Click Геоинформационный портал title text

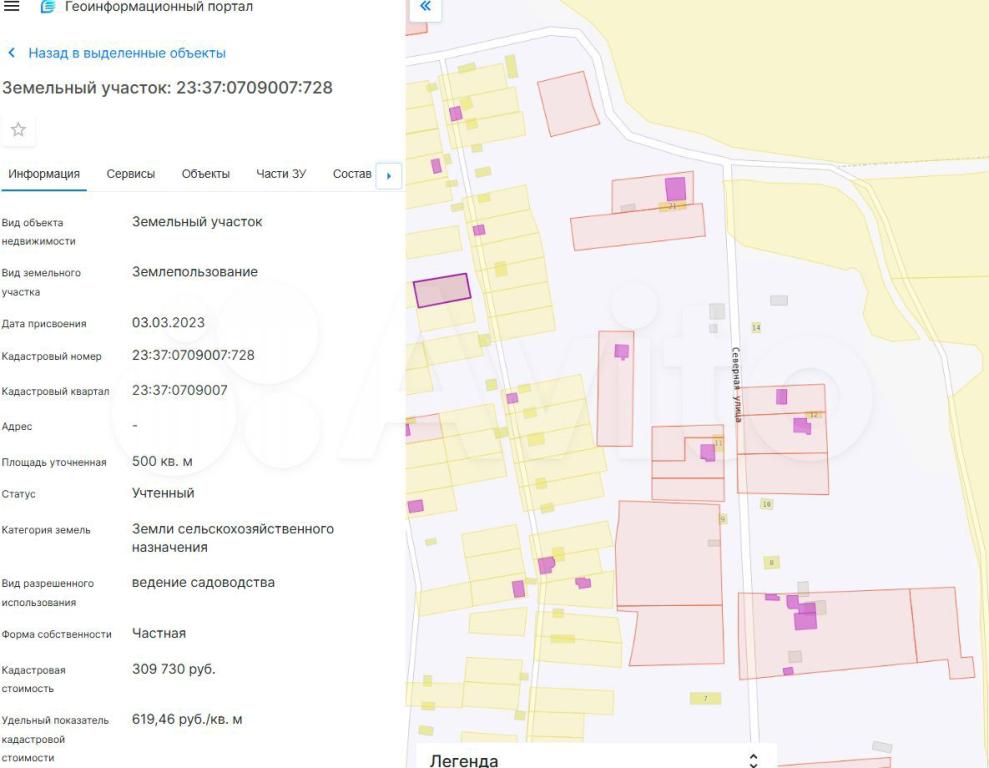coord(159,7)
